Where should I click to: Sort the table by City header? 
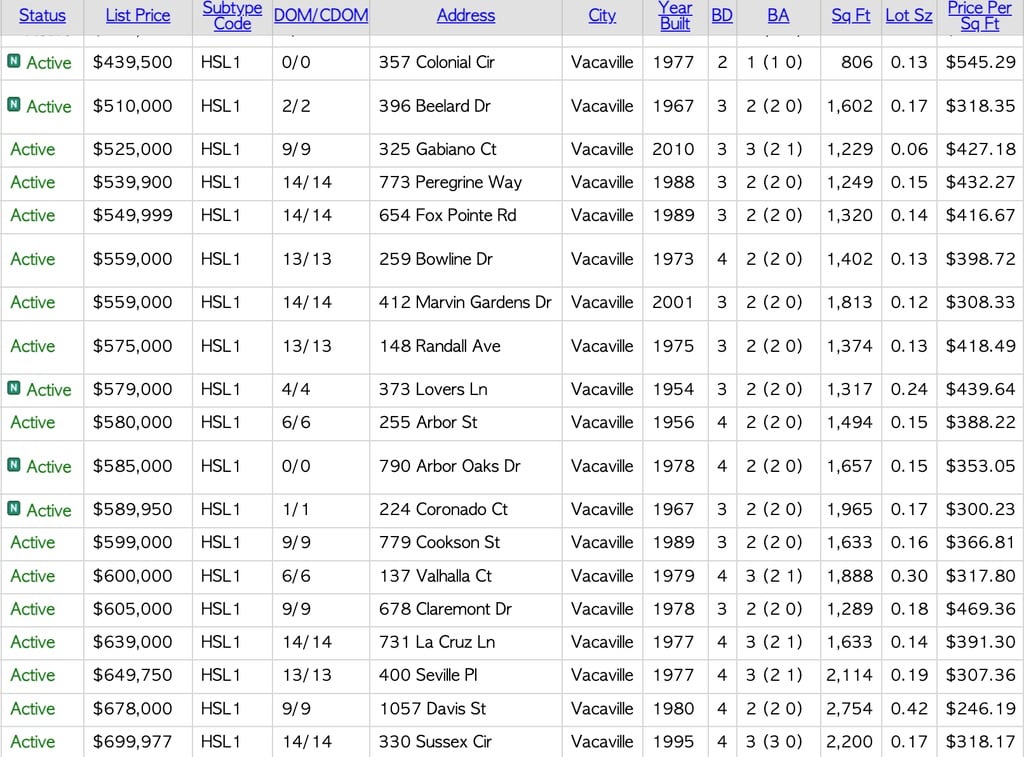tap(602, 15)
